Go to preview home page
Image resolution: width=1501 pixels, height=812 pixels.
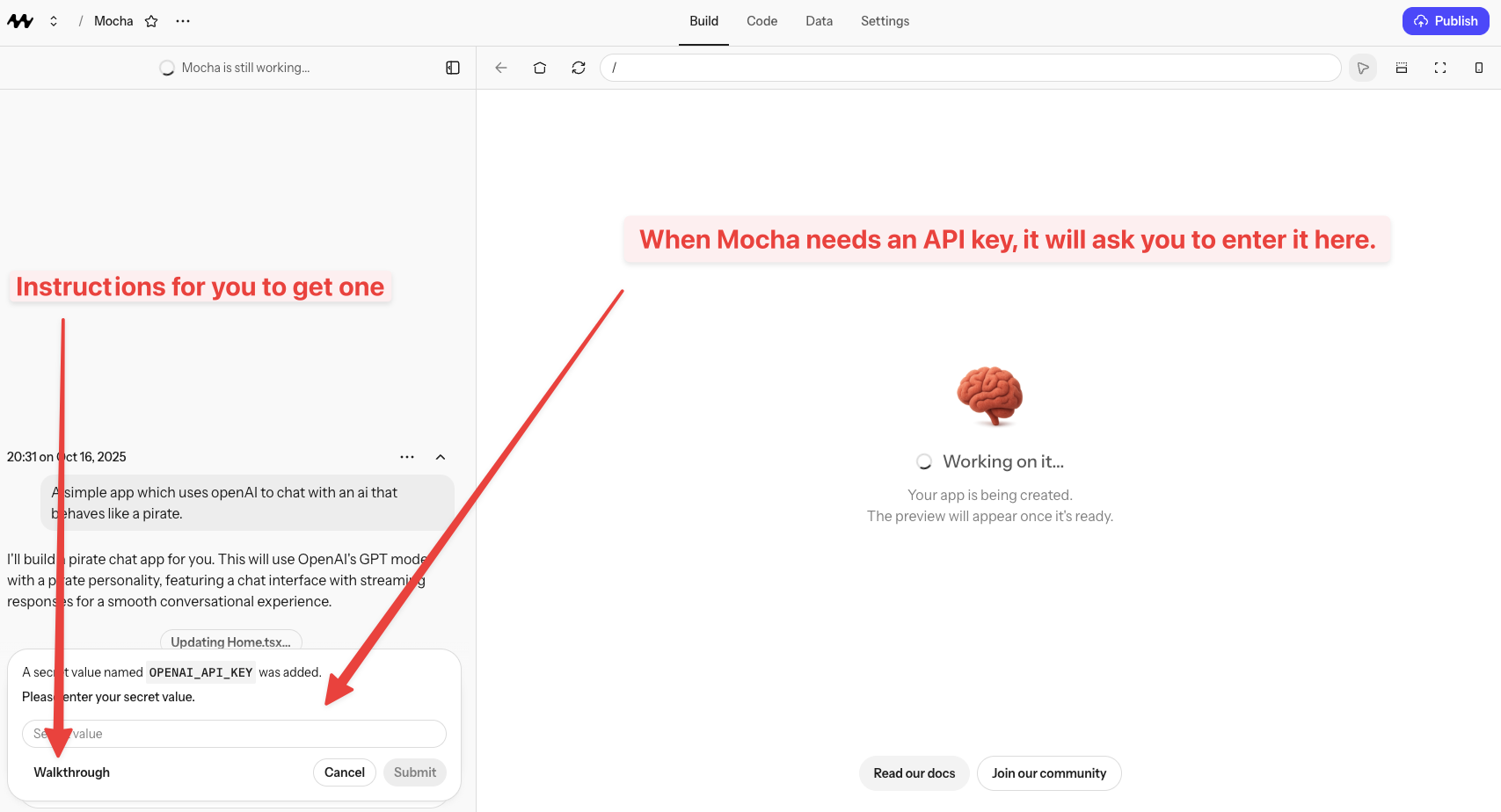pyautogui.click(x=540, y=68)
